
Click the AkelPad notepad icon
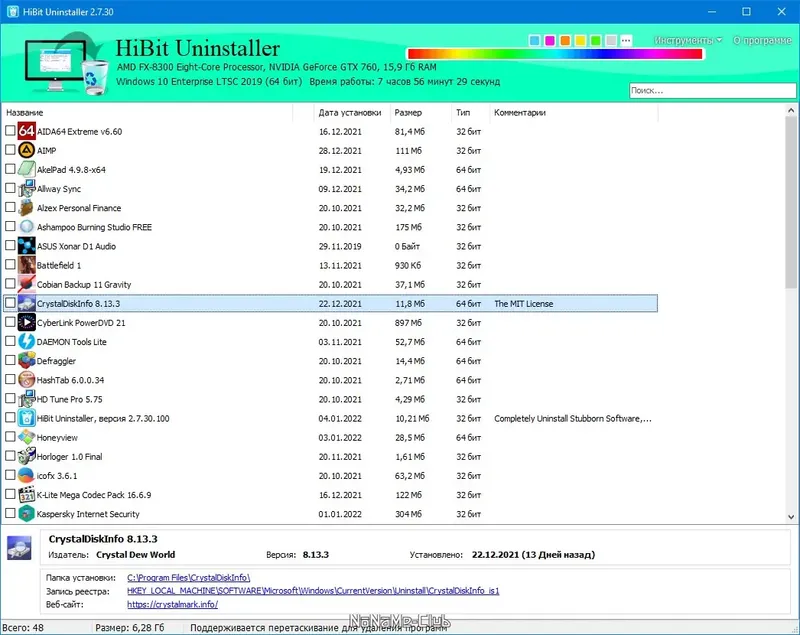(27, 169)
